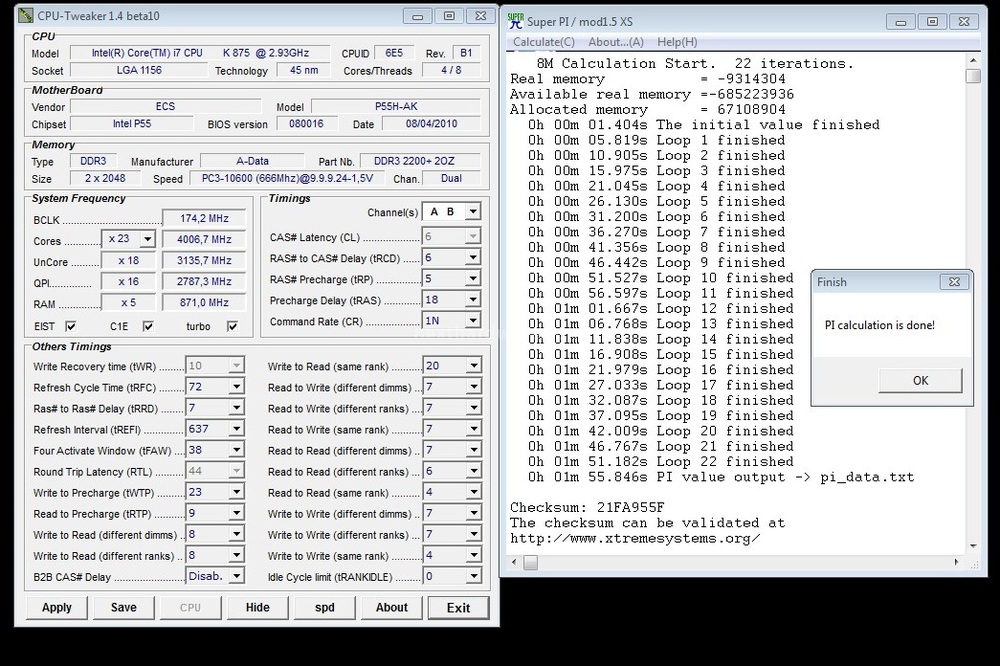Click OK in the Finish dialog
Screen dimensions: 1000x666
tap(920, 380)
